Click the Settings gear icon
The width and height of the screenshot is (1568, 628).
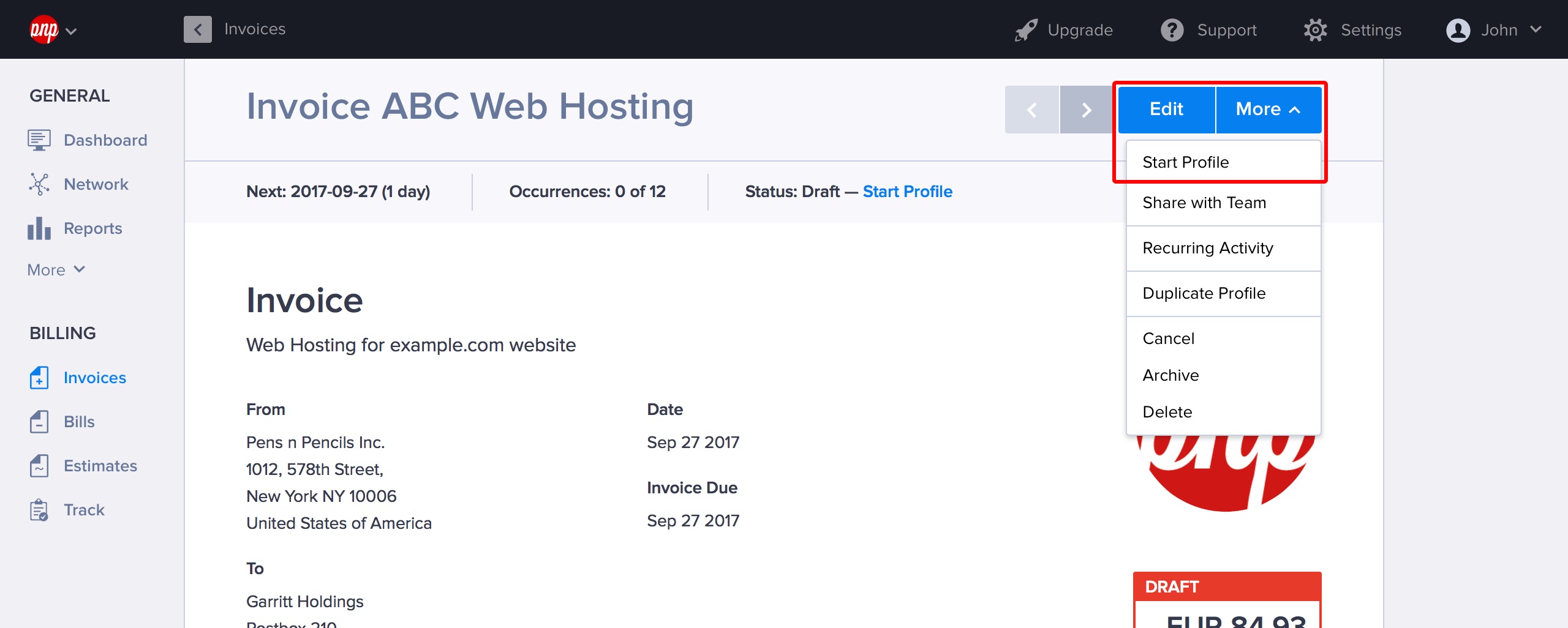coord(1315,30)
